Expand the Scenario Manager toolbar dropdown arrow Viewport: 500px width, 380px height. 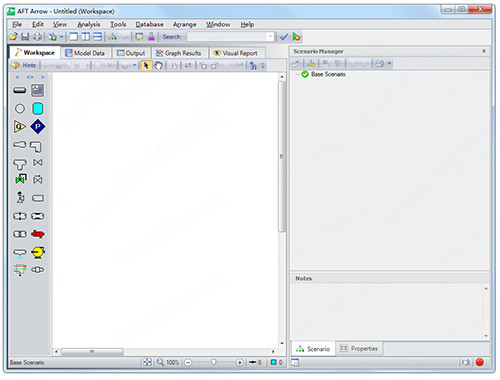pos(389,63)
